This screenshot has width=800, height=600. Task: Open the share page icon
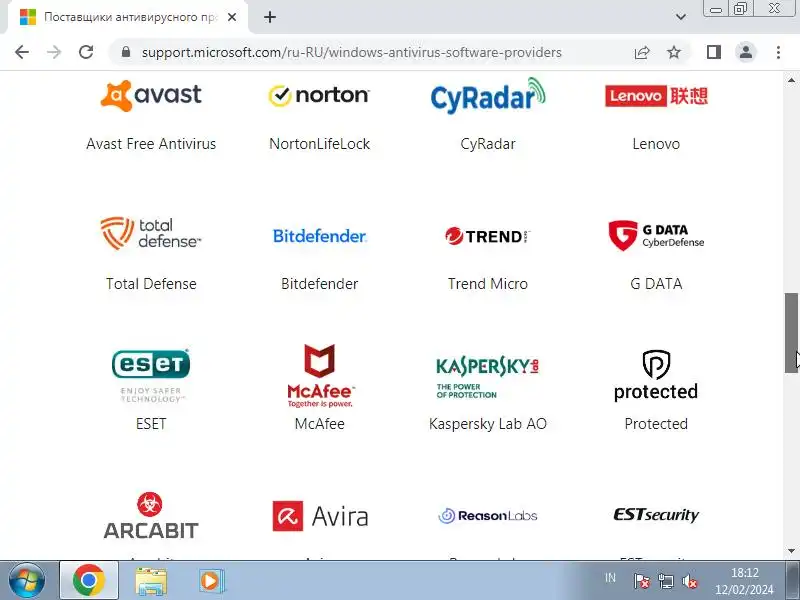click(642, 52)
